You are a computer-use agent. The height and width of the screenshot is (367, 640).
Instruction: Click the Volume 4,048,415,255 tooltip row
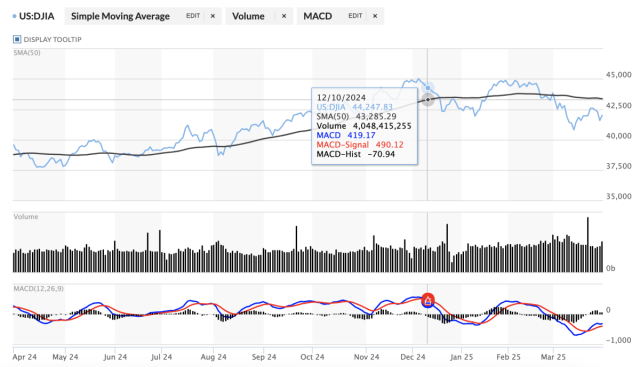coord(364,126)
